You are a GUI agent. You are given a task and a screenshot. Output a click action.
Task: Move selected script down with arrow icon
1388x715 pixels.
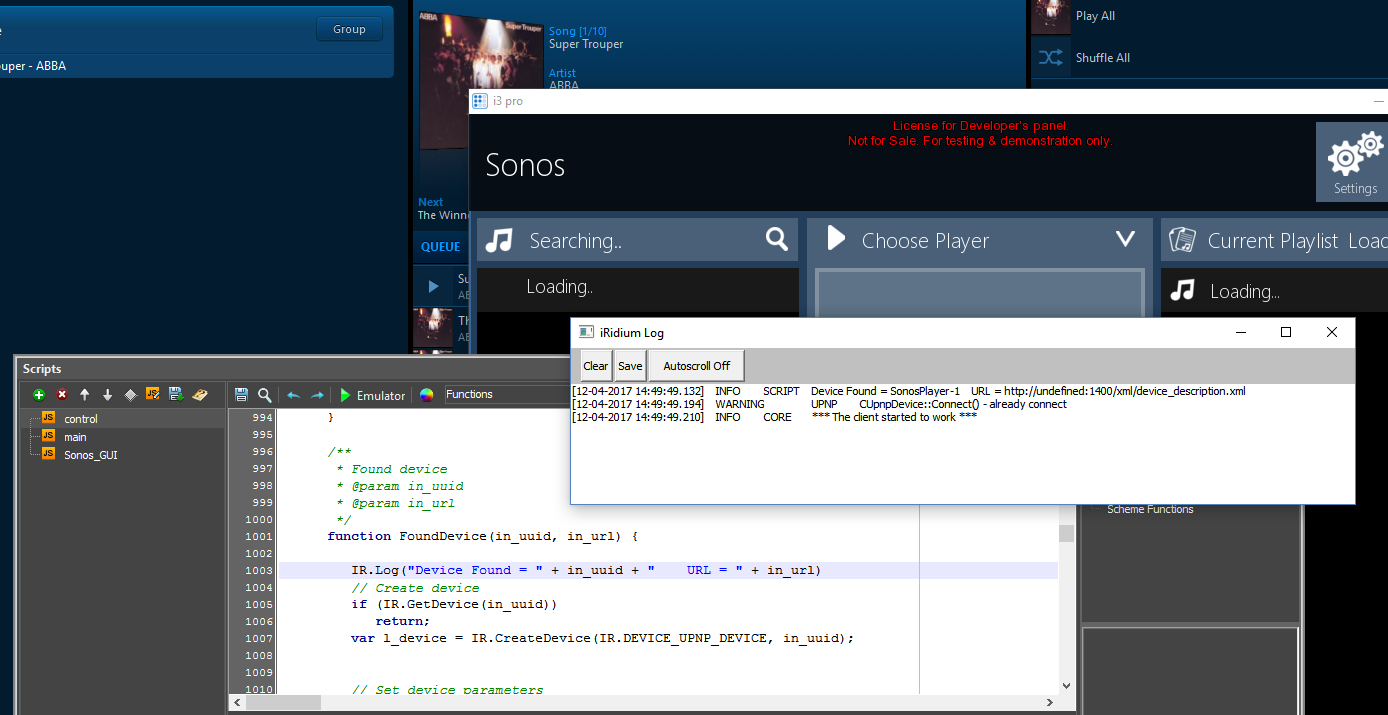pyautogui.click(x=108, y=395)
